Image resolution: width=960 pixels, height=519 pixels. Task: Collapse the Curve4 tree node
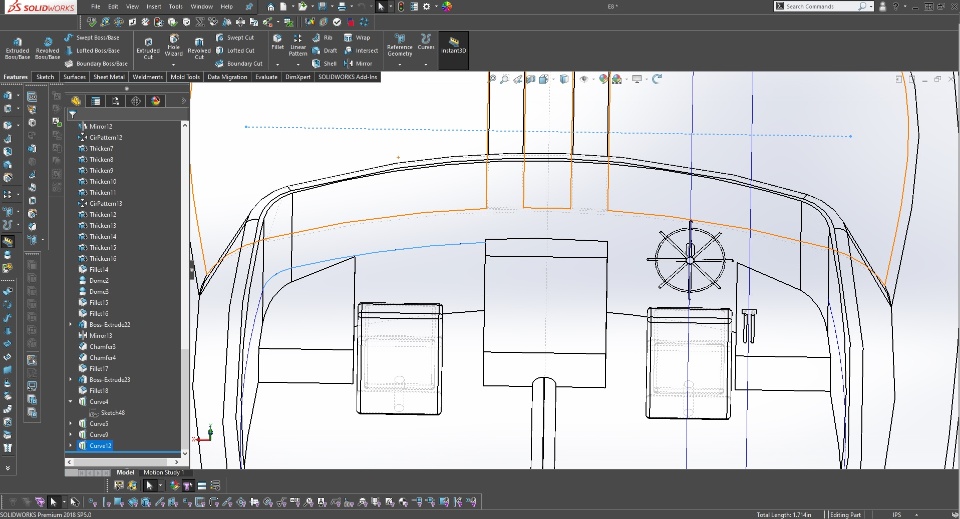coord(70,401)
